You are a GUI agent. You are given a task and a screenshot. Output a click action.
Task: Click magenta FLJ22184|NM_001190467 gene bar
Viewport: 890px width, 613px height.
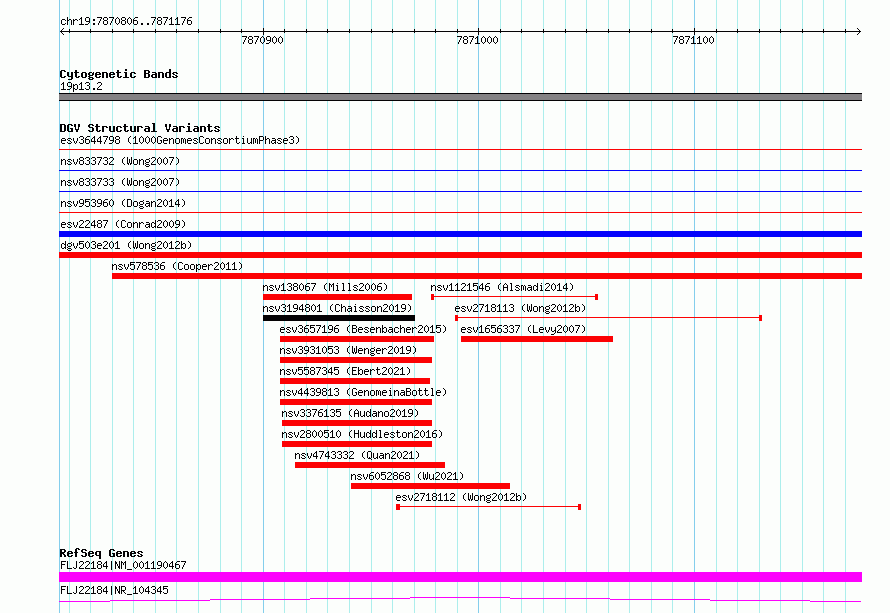pyautogui.click(x=460, y=577)
